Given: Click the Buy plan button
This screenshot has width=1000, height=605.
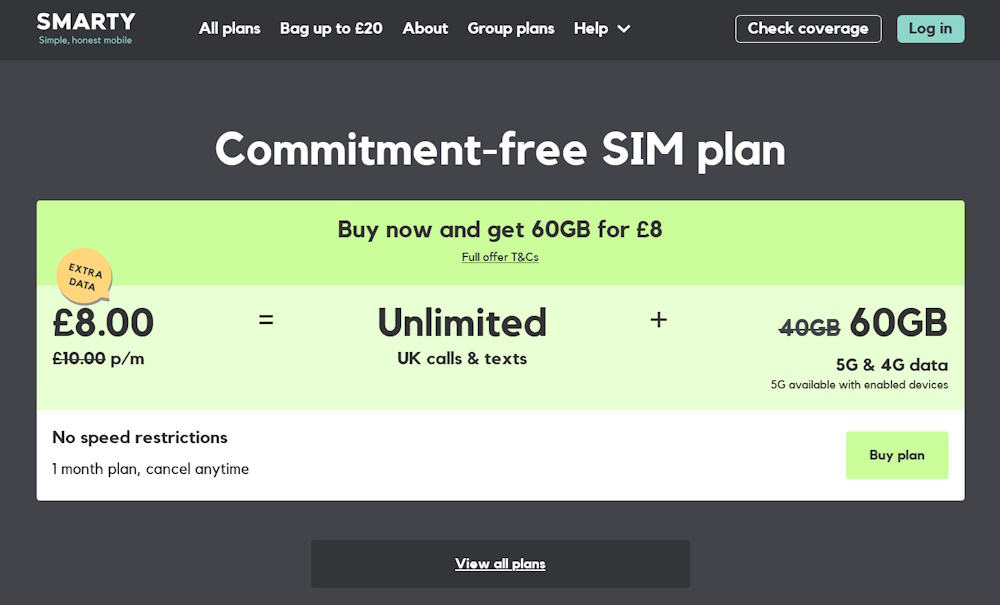Looking at the screenshot, I should tap(897, 455).
